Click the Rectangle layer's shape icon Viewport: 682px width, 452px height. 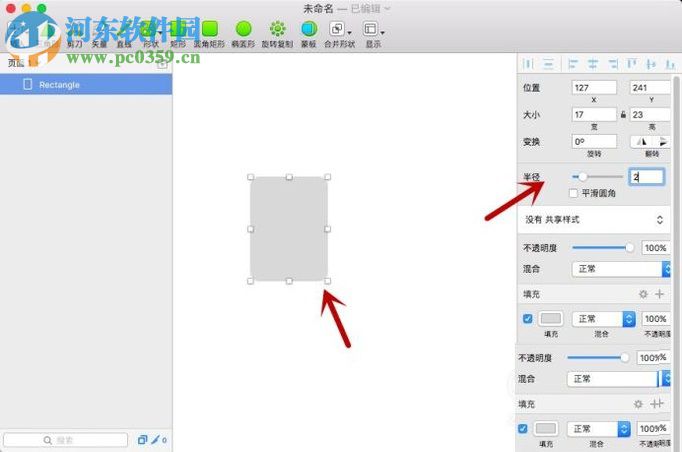point(27,84)
